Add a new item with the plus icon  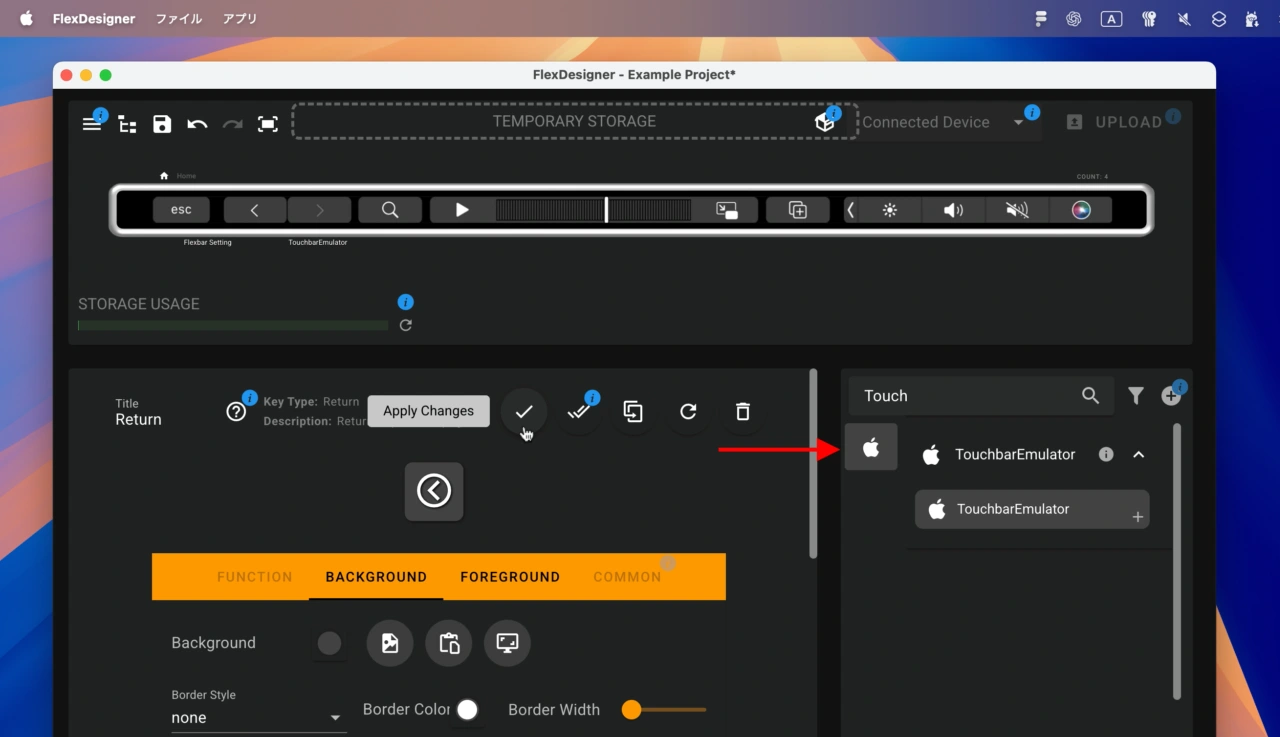1170,395
